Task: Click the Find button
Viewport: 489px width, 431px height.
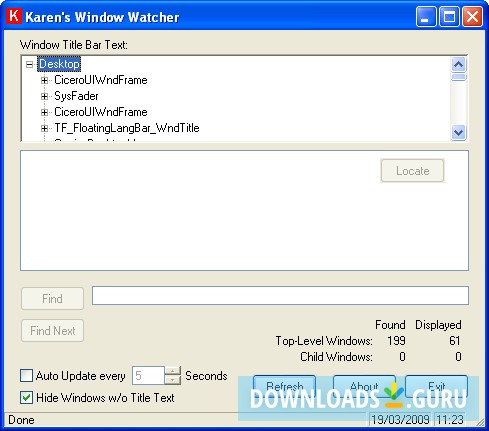Action: [52, 298]
